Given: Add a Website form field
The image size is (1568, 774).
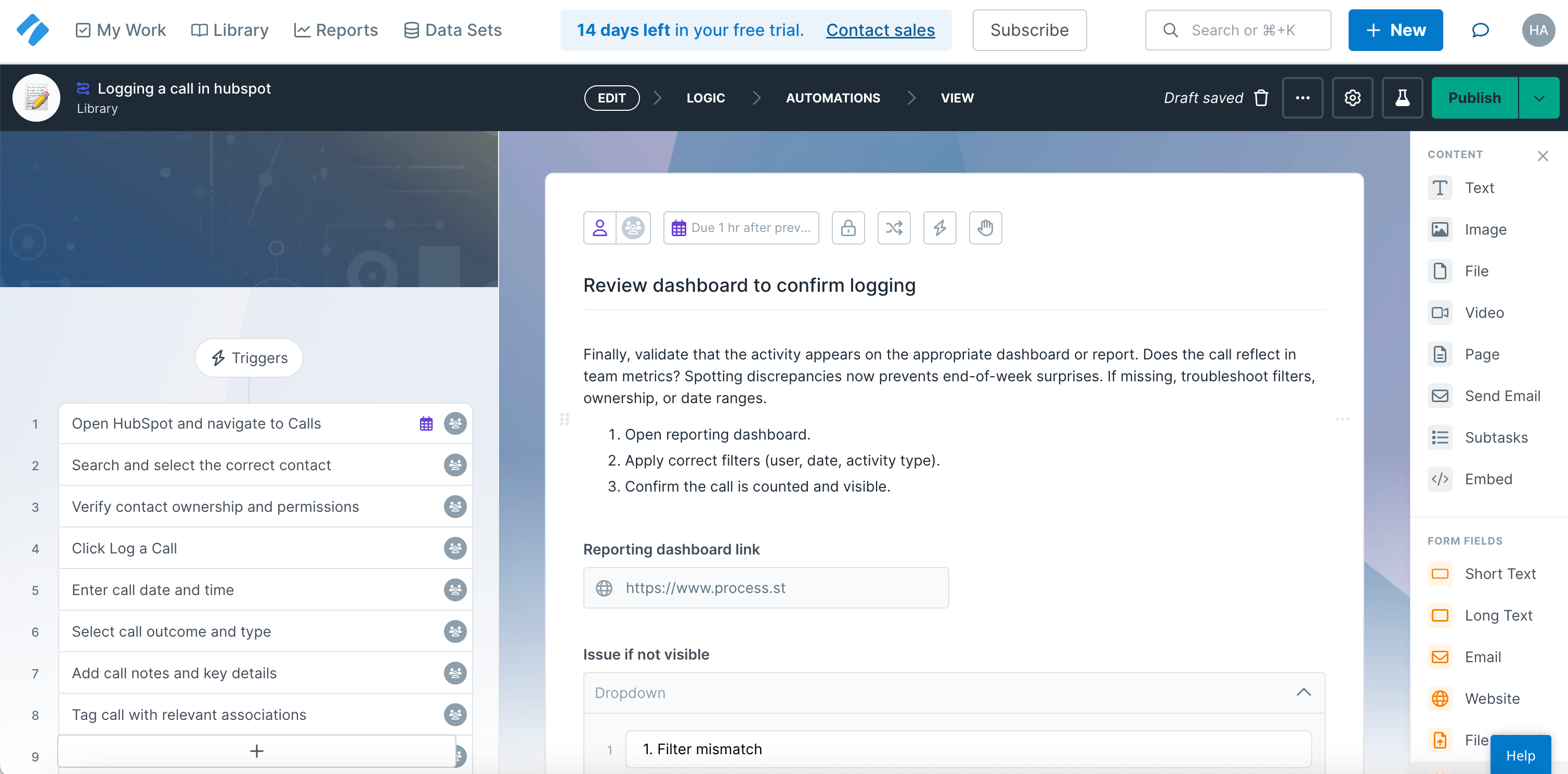Looking at the screenshot, I should (x=1473, y=699).
